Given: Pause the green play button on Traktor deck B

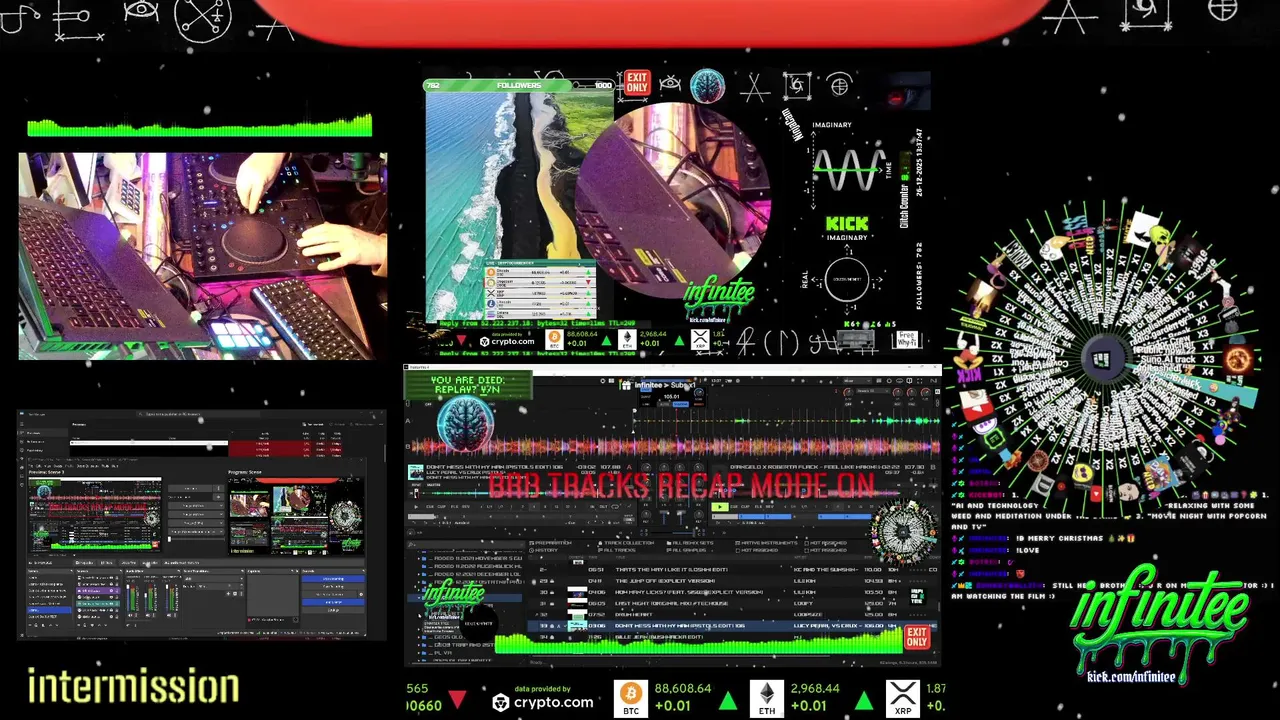Looking at the screenshot, I should (x=720, y=507).
